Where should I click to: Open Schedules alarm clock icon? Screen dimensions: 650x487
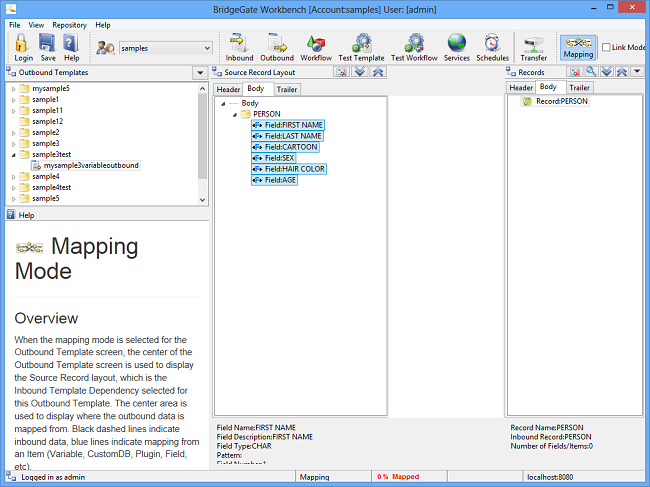(x=492, y=43)
